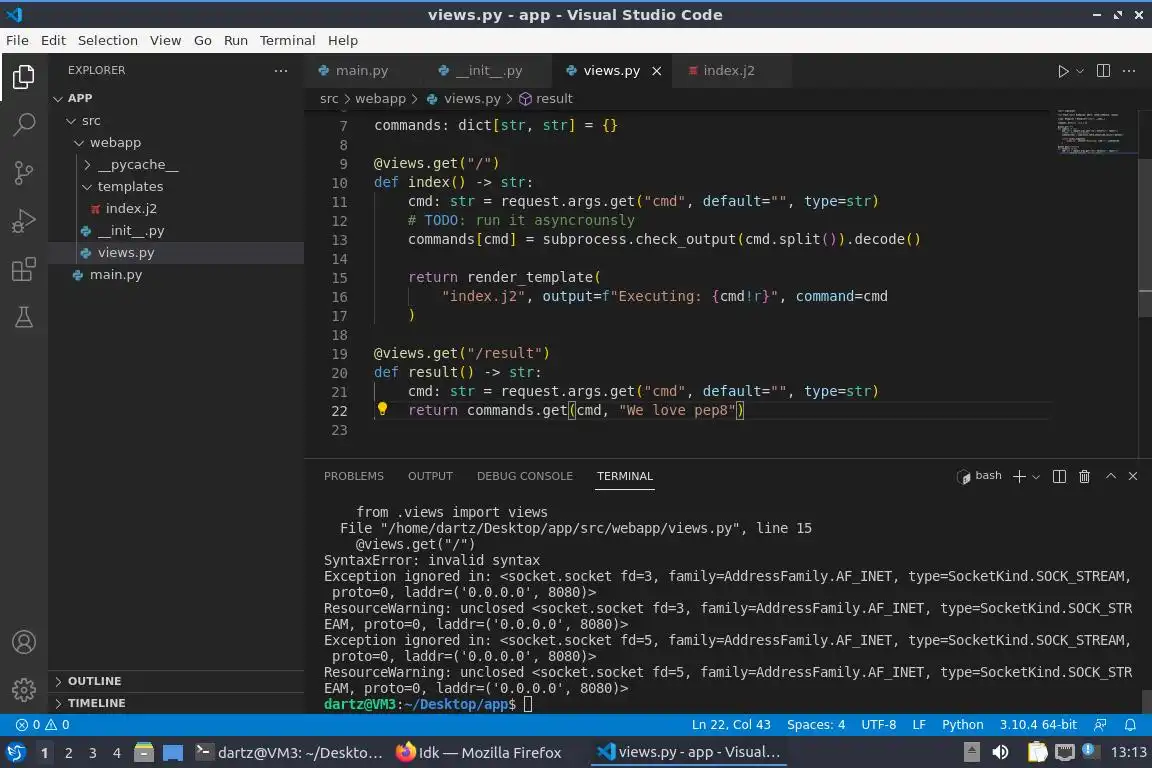Screen dimensions: 1152x768
Task: Open the Terminal menu
Action: [287, 40]
